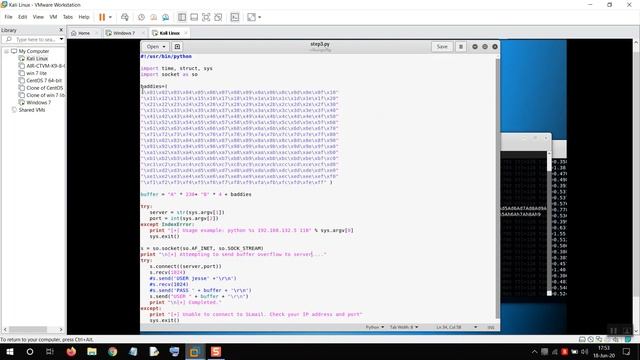Collapse the My Computer tree node
Viewport: 640px width, 360px height.
7,51
